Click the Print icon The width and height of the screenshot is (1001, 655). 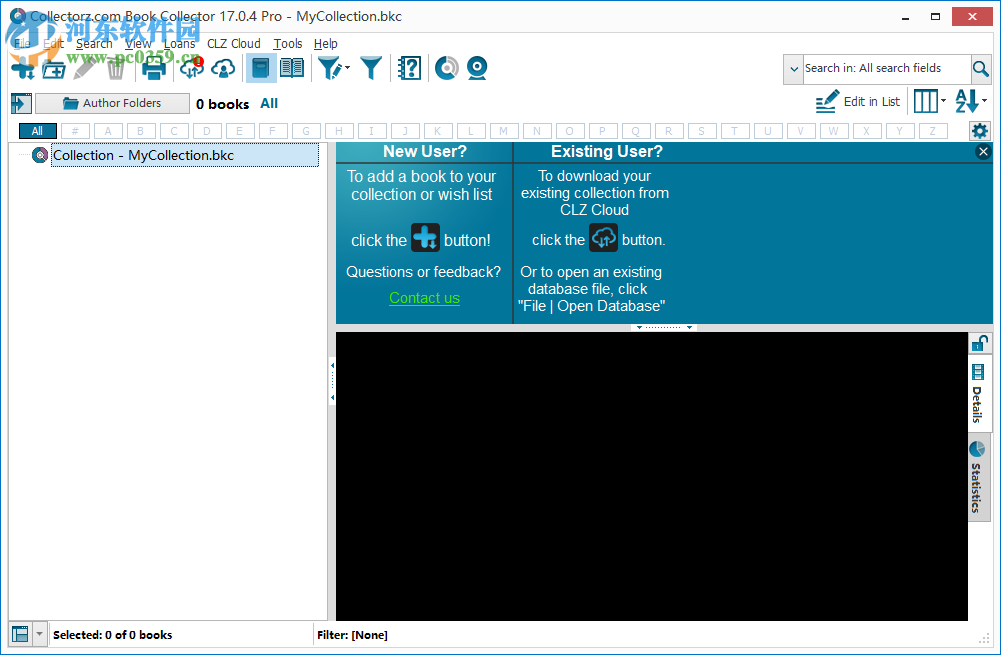[154, 68]
